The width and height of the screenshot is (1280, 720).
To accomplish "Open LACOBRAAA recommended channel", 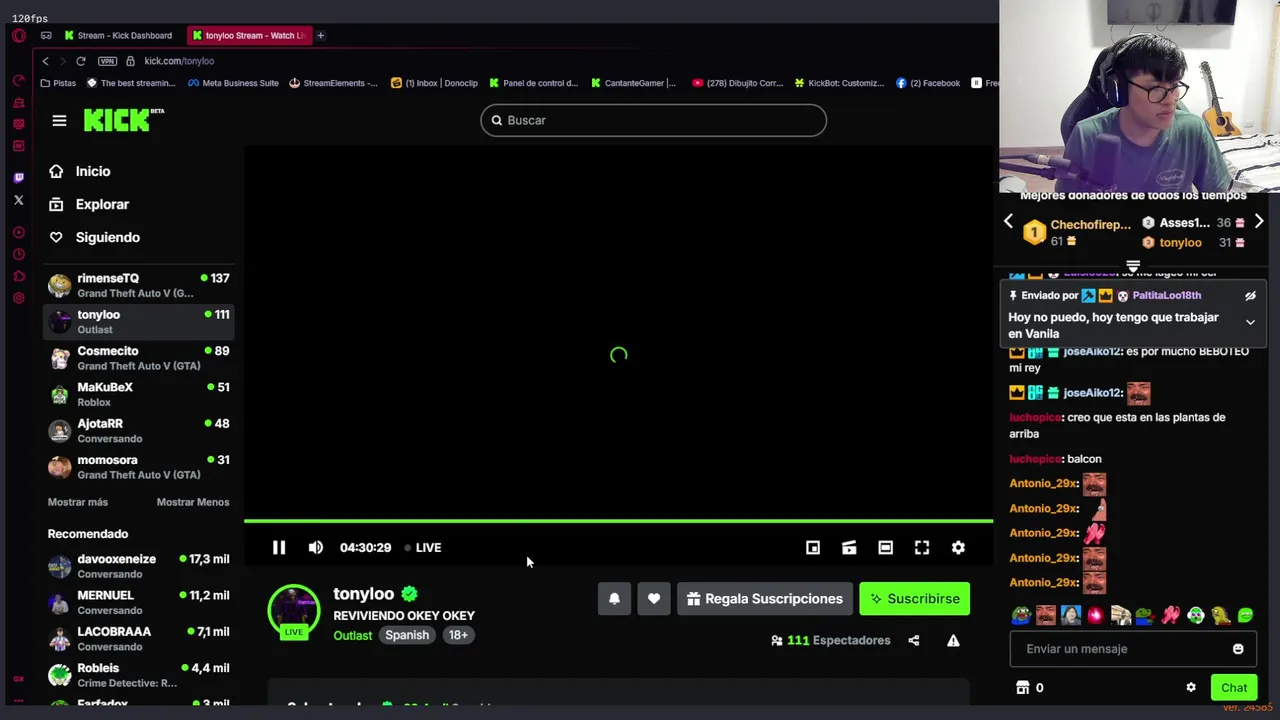I will click(139, 638).
